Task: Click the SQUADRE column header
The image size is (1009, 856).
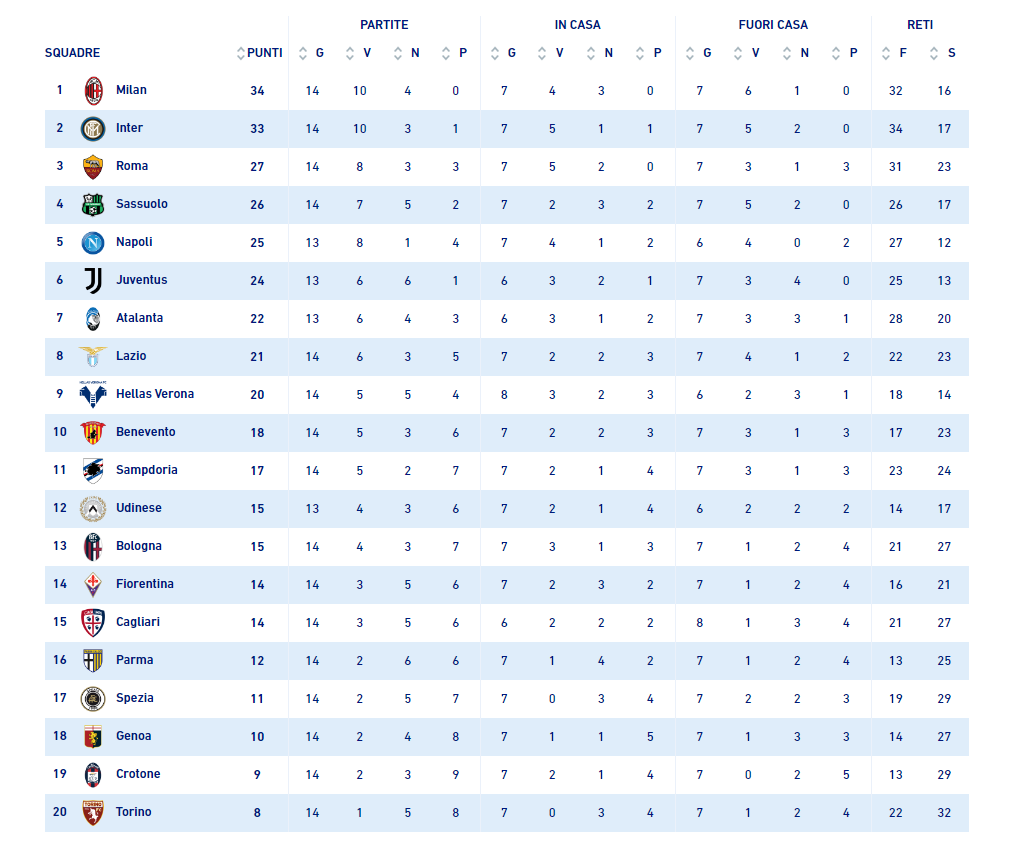Action: pyautogui.click(x=72, y=53)
